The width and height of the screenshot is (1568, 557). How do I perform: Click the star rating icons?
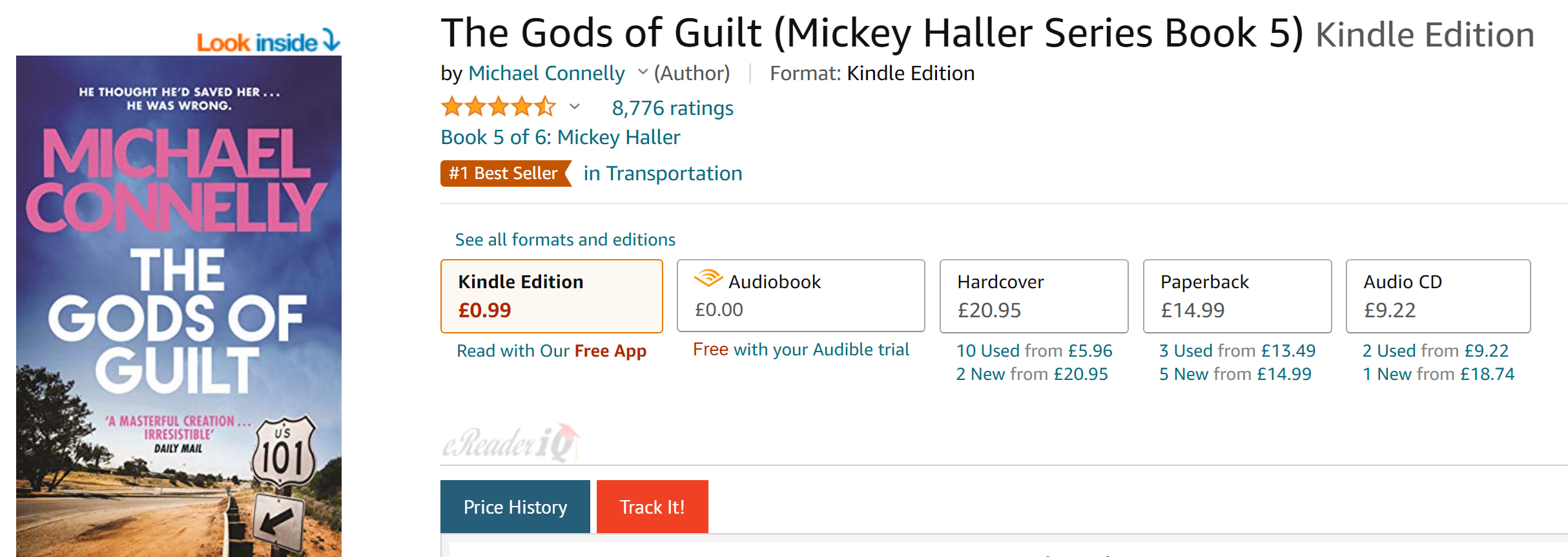coord(498,107)
